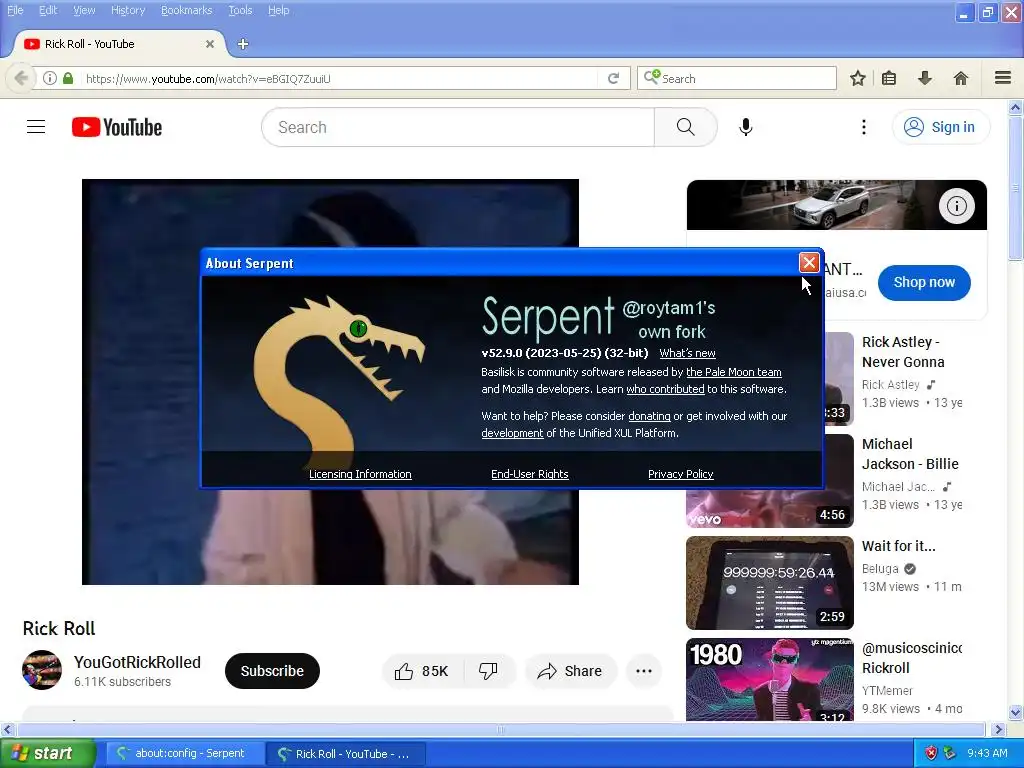This screenshot has width=1024, height=768.
Task: Click the browser back arrow button
Action: (20, 78)
